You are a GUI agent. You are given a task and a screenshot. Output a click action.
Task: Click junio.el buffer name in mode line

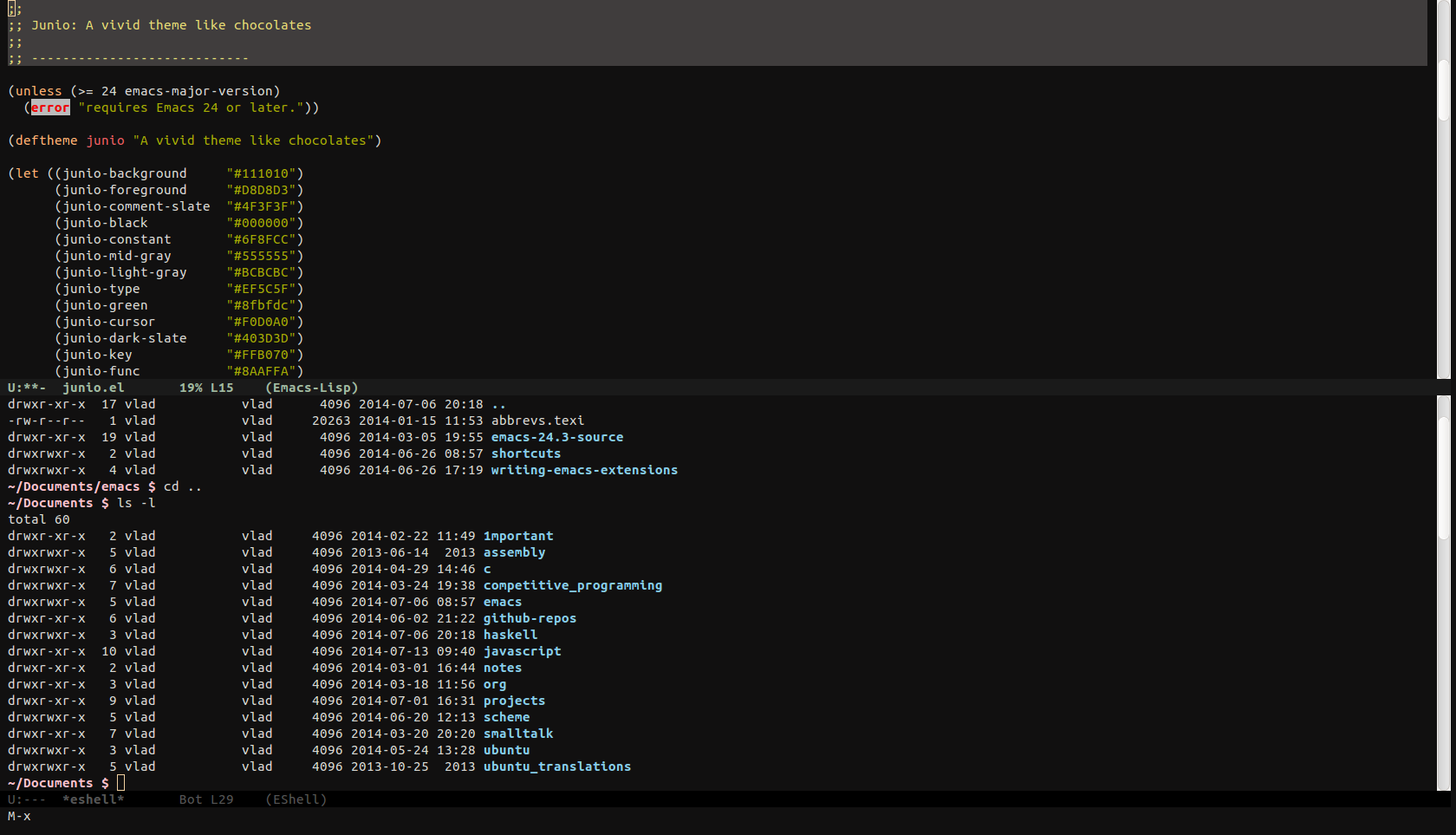coord(93,388)
